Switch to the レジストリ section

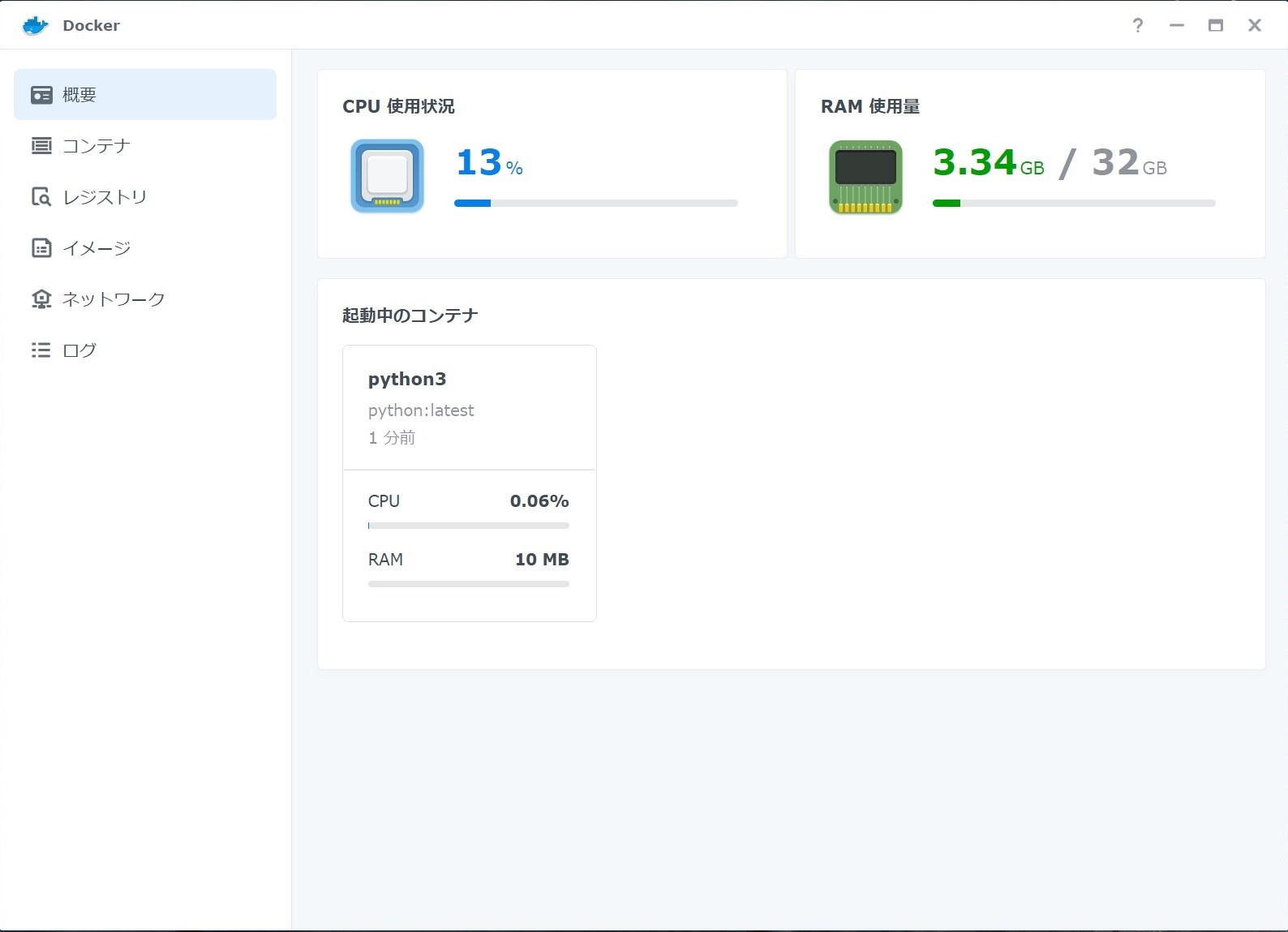(105, 197)
